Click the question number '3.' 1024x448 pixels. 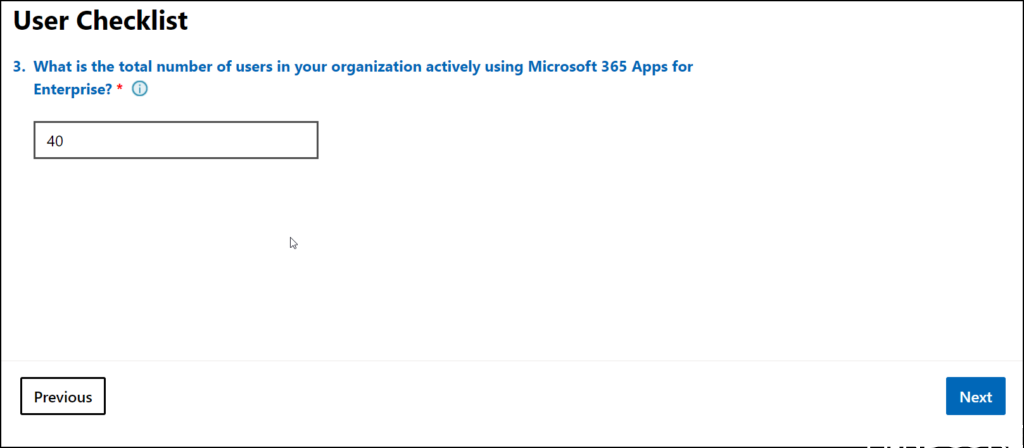(19, 67)
